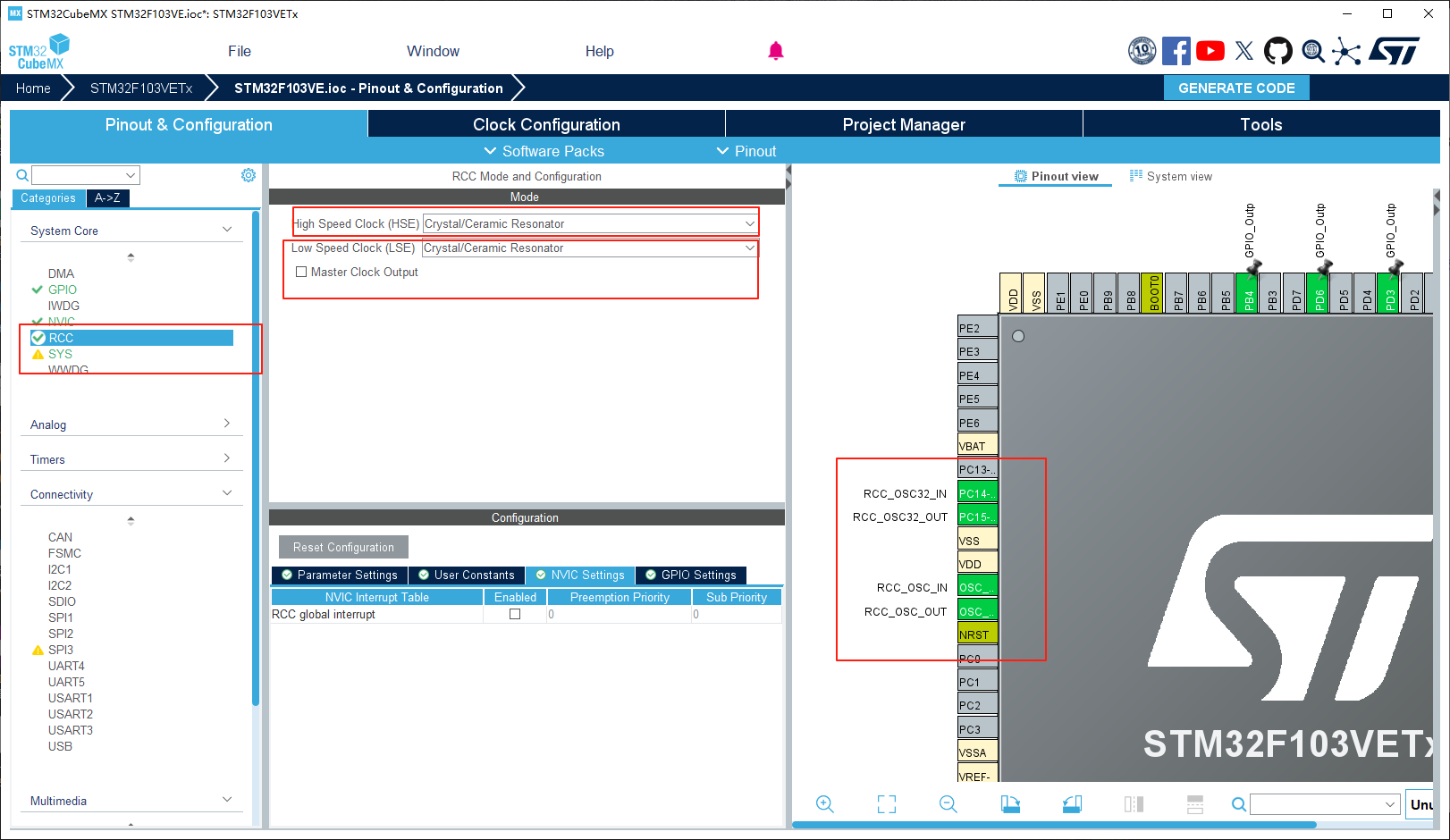Rotate the chip counter-clockwise
The width and height of the screenshot is (1450, 840).
[1072, 804]
